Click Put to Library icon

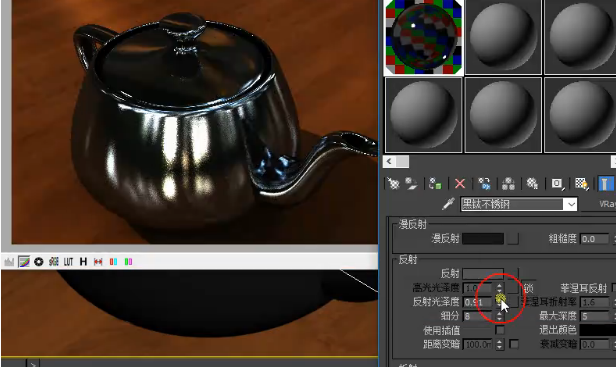click(x=532, y=184)
